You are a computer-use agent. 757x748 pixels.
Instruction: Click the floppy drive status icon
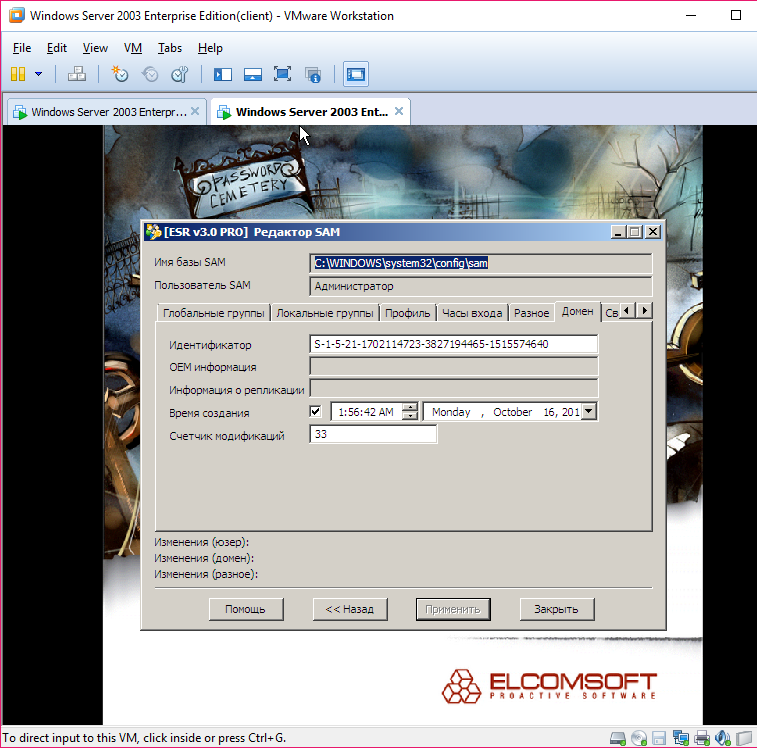tap(659, 738)
